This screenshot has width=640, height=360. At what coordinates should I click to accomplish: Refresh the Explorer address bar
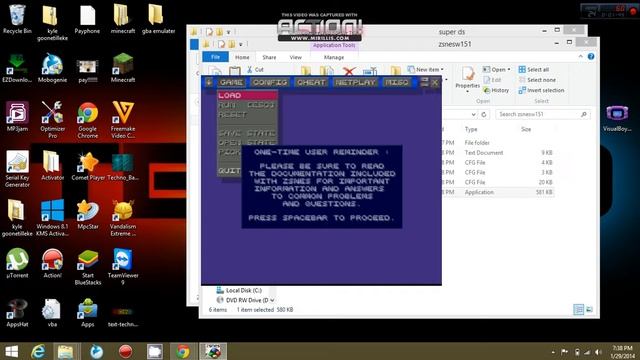484,114
